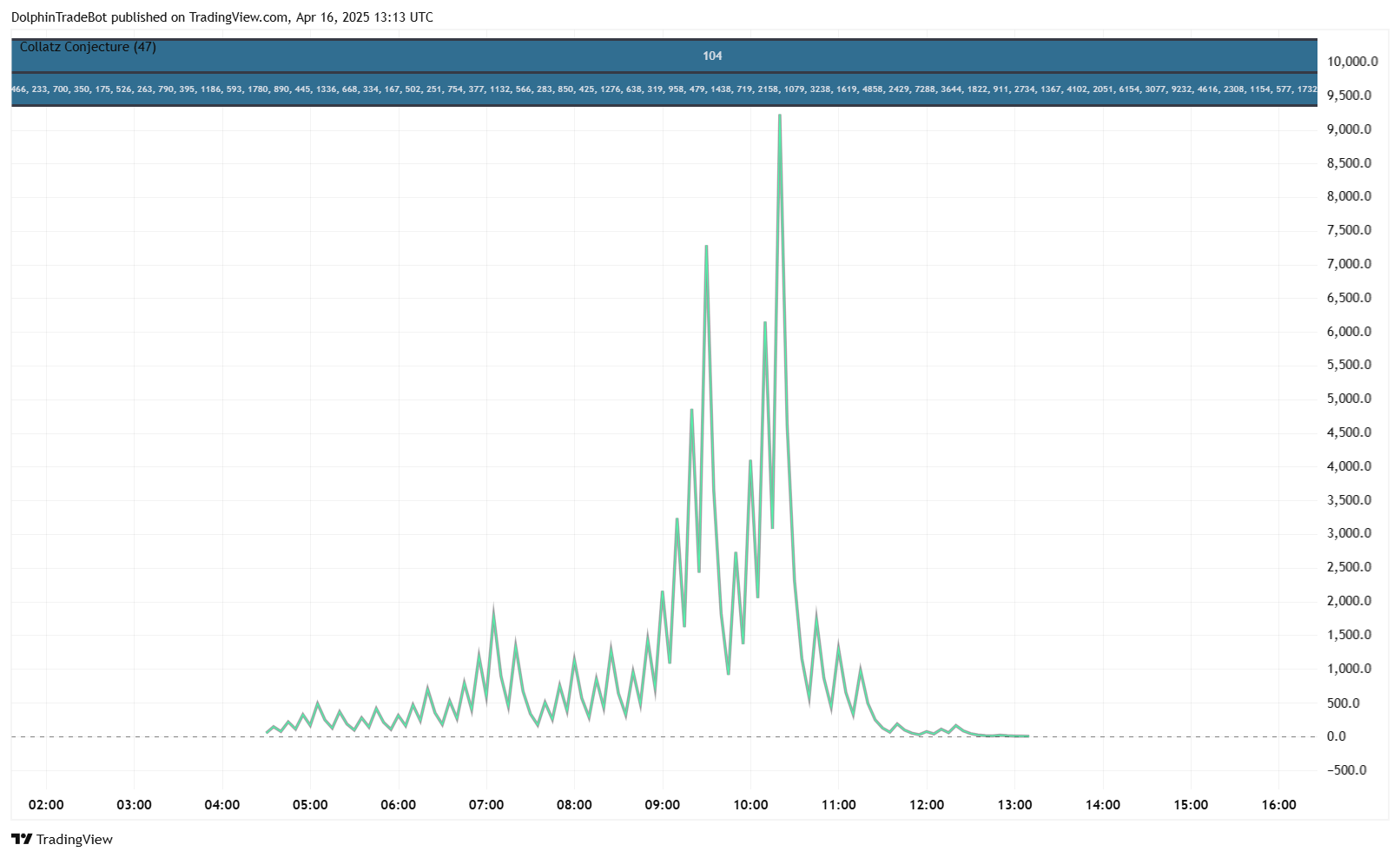Viewport: 1400px width, 858px height.
Task: Click the 10,000.0 price axis label
Action: pos(1352,62)
